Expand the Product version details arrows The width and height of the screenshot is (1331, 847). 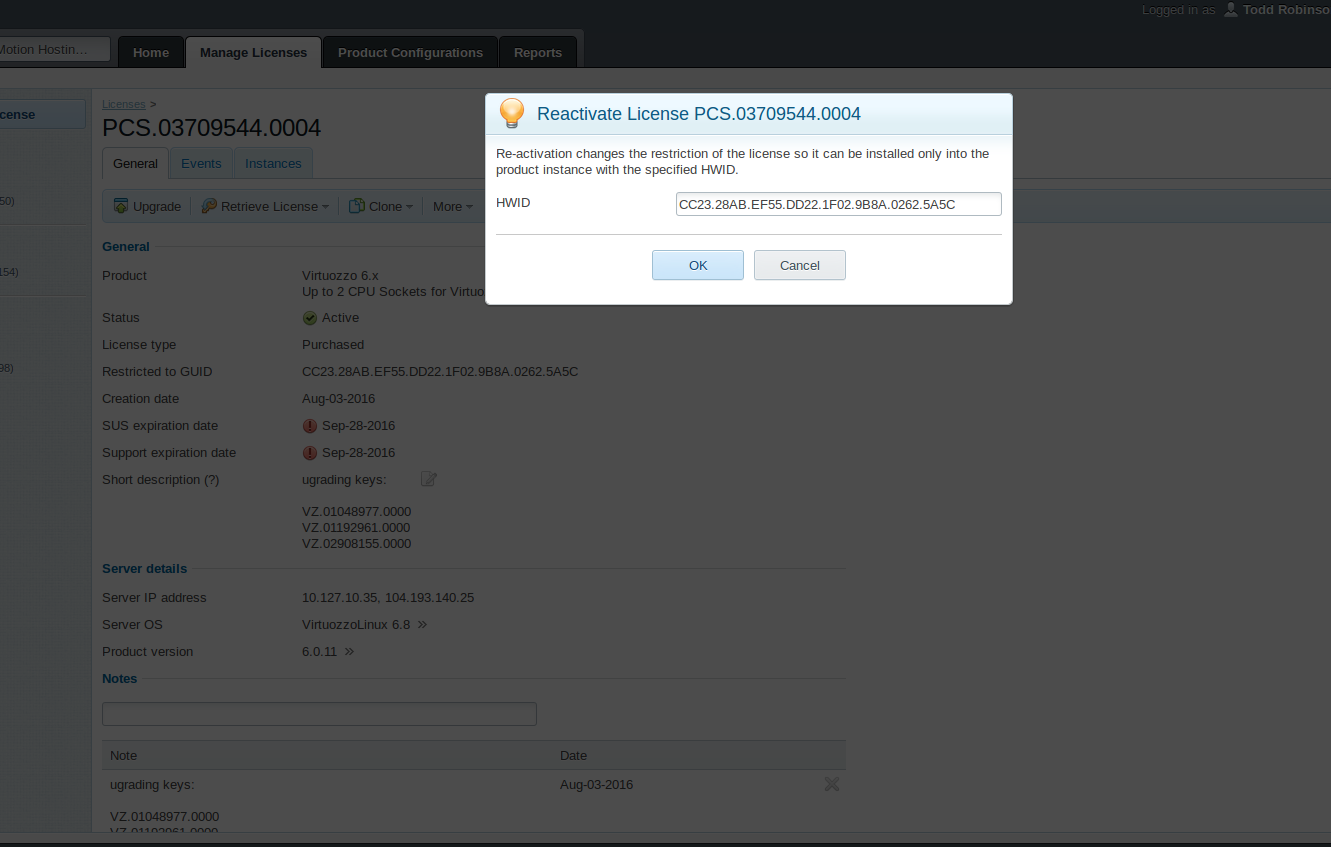point(349,652)
